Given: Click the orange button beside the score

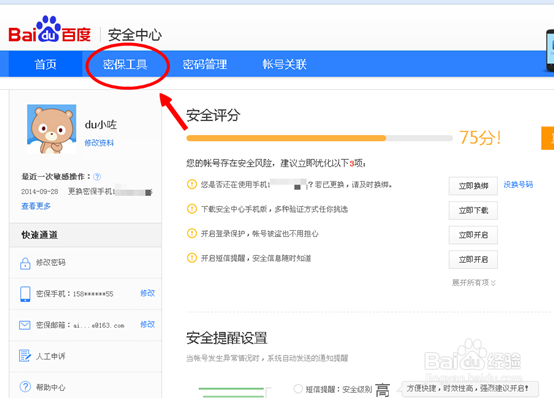Looking at the screenshot, I should point(548,138).
